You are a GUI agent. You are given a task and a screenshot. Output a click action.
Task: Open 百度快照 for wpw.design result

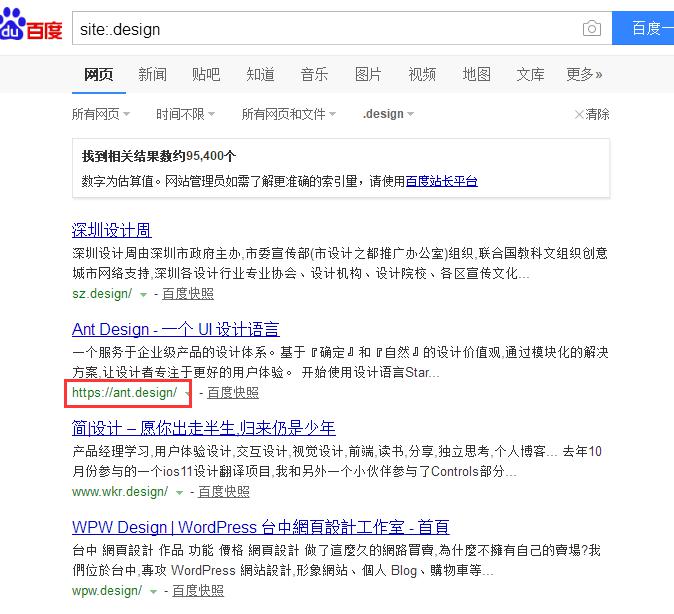tap(198, 590)
